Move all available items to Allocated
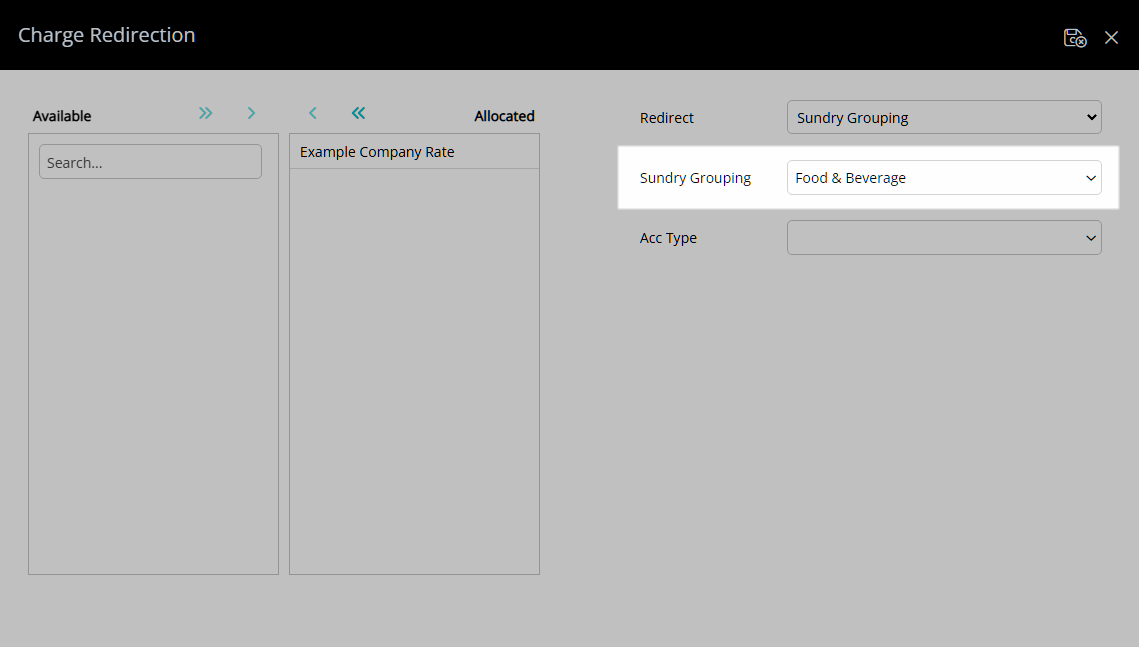This screenshot has height=647, width=1139. coord(206,113)
